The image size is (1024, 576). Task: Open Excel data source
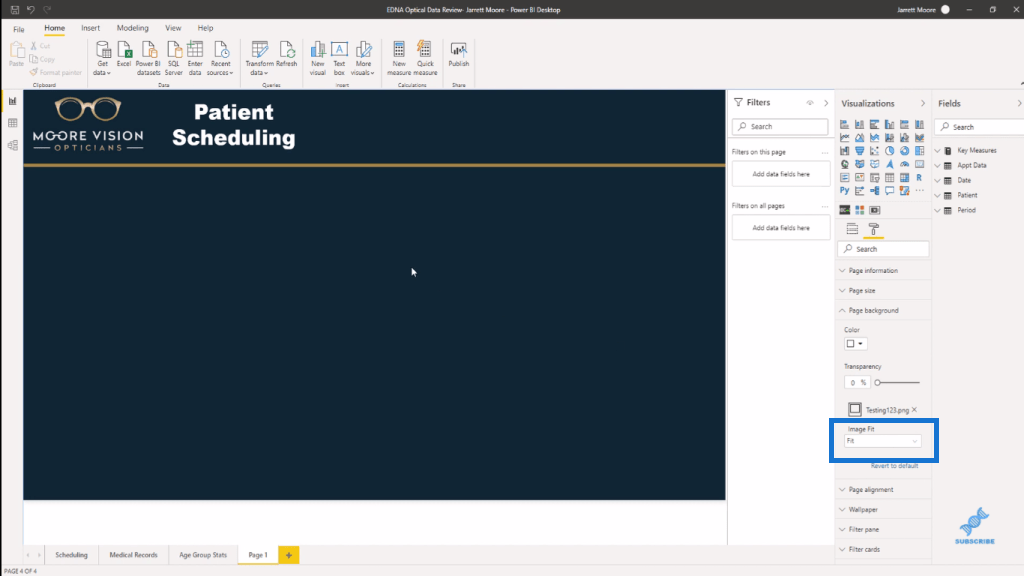(x=124, y=54)
